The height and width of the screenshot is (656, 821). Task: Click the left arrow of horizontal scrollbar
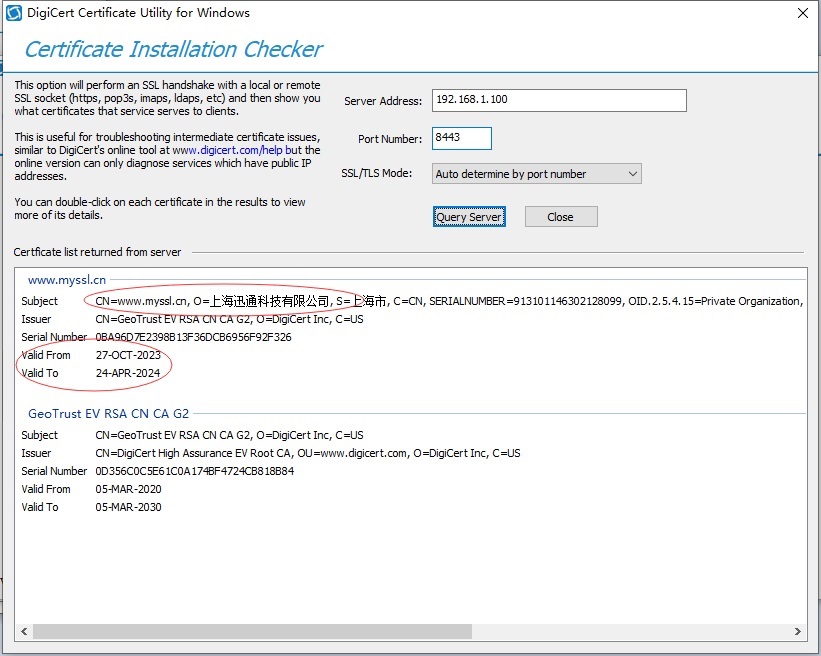24,631
